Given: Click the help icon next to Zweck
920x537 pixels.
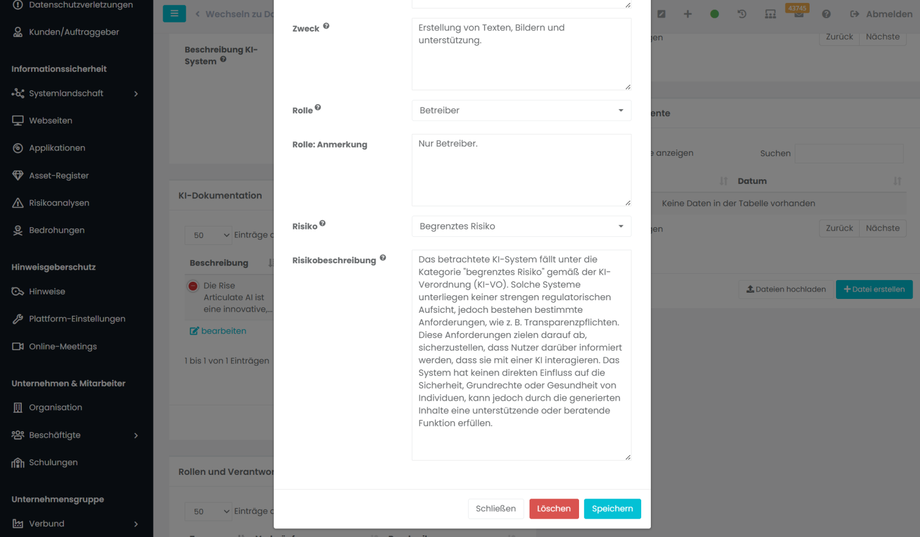Looking at the screenshot, I should click(326, 27).
